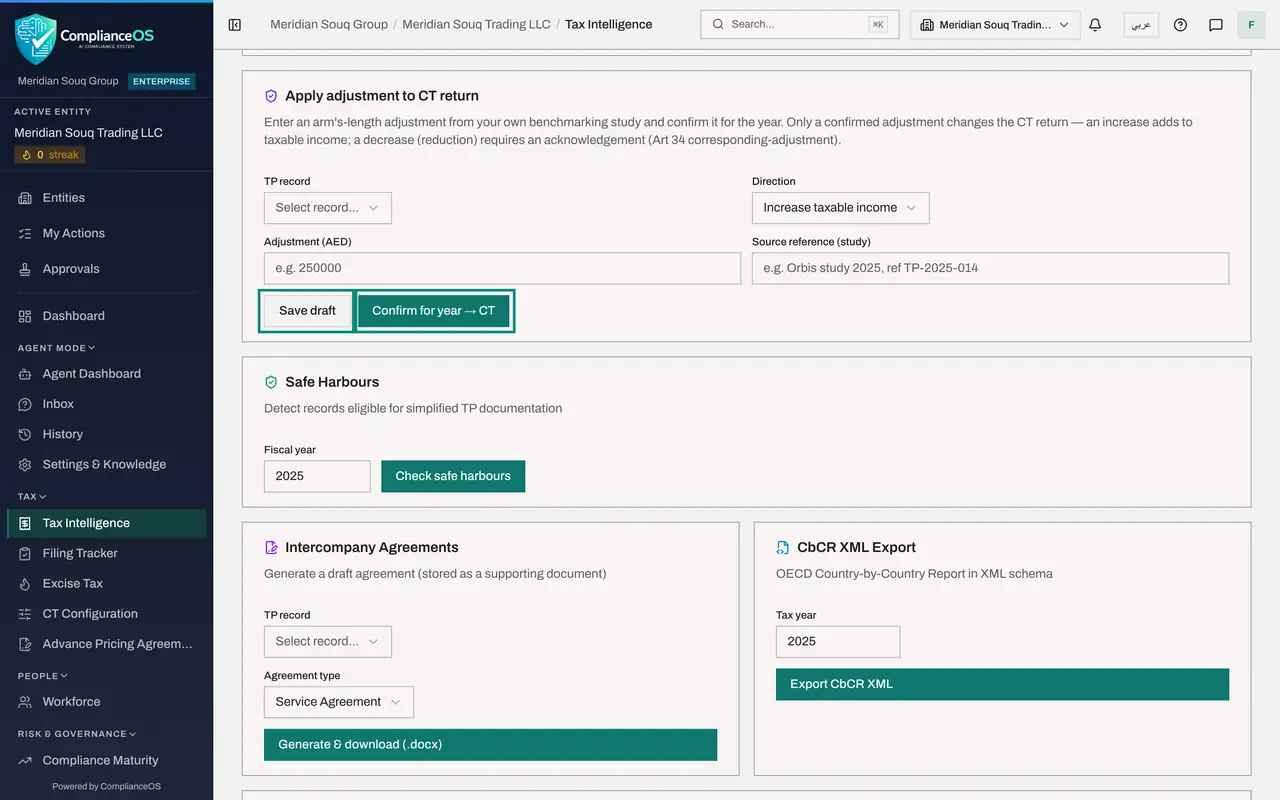Open the Meridian Souq Trading entity switcher

click(x=995, y=25)
